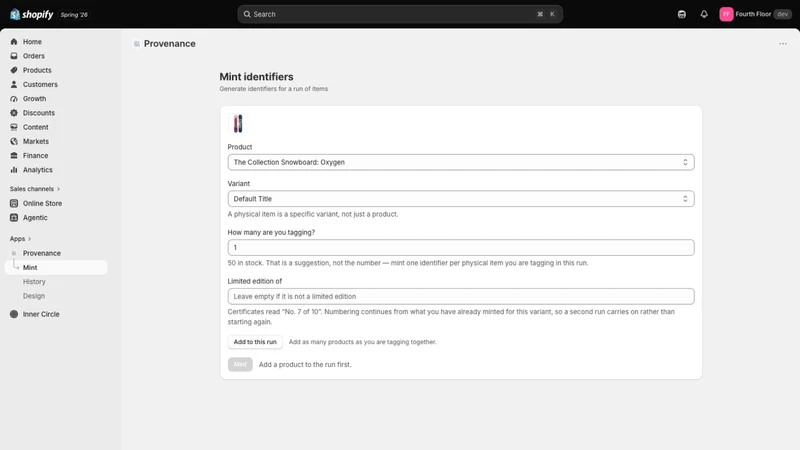
Task: Click the Add to this run button
Action: click(255, 342)
